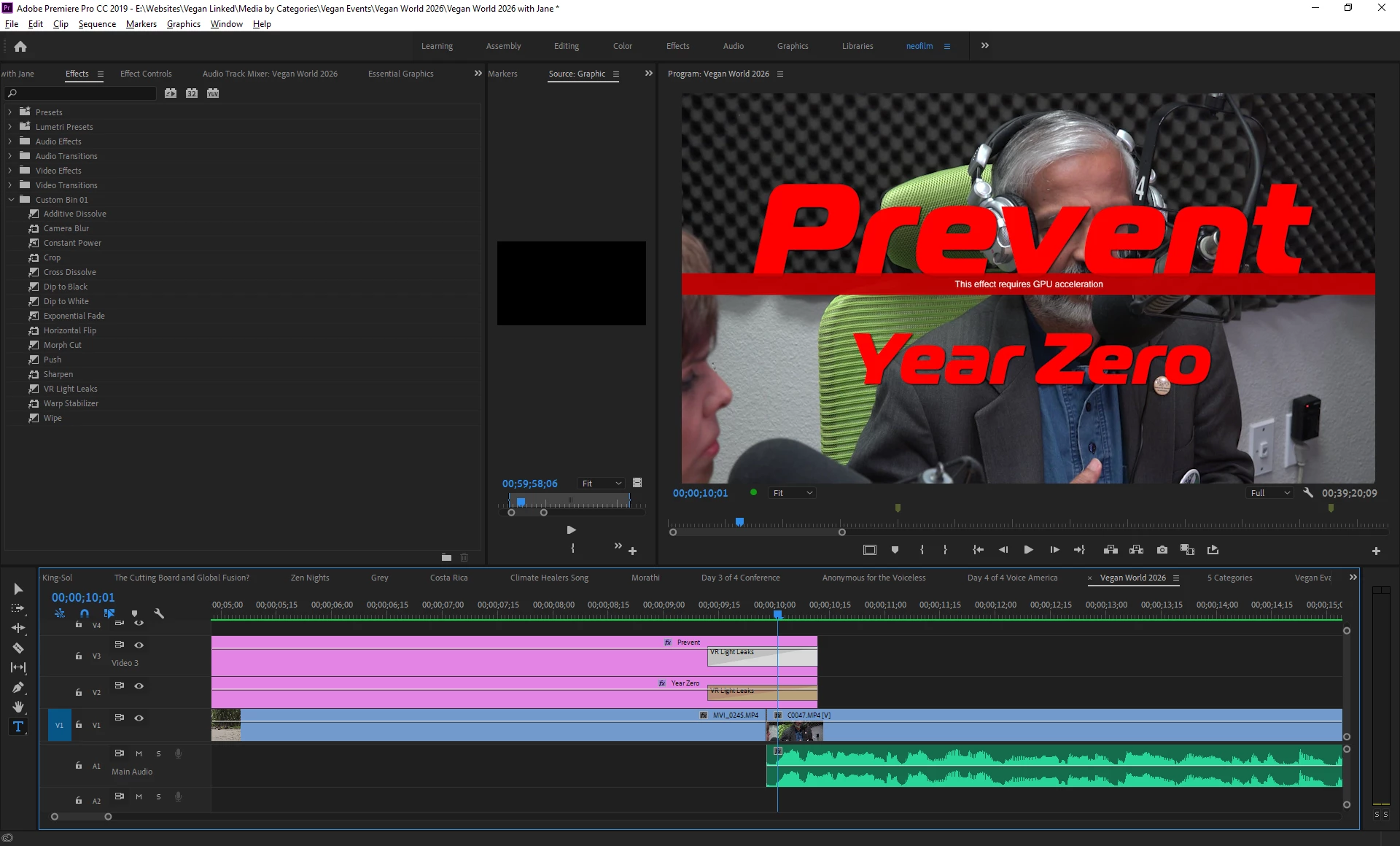1400x846 pixels.
Task: Expand the Video Effects folder
Action: click(x=10, y=171)
